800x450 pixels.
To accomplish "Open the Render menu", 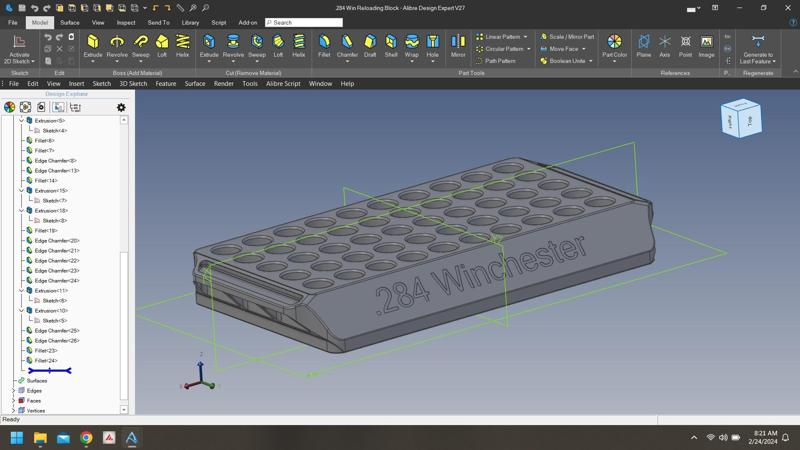I will [223, 84].
